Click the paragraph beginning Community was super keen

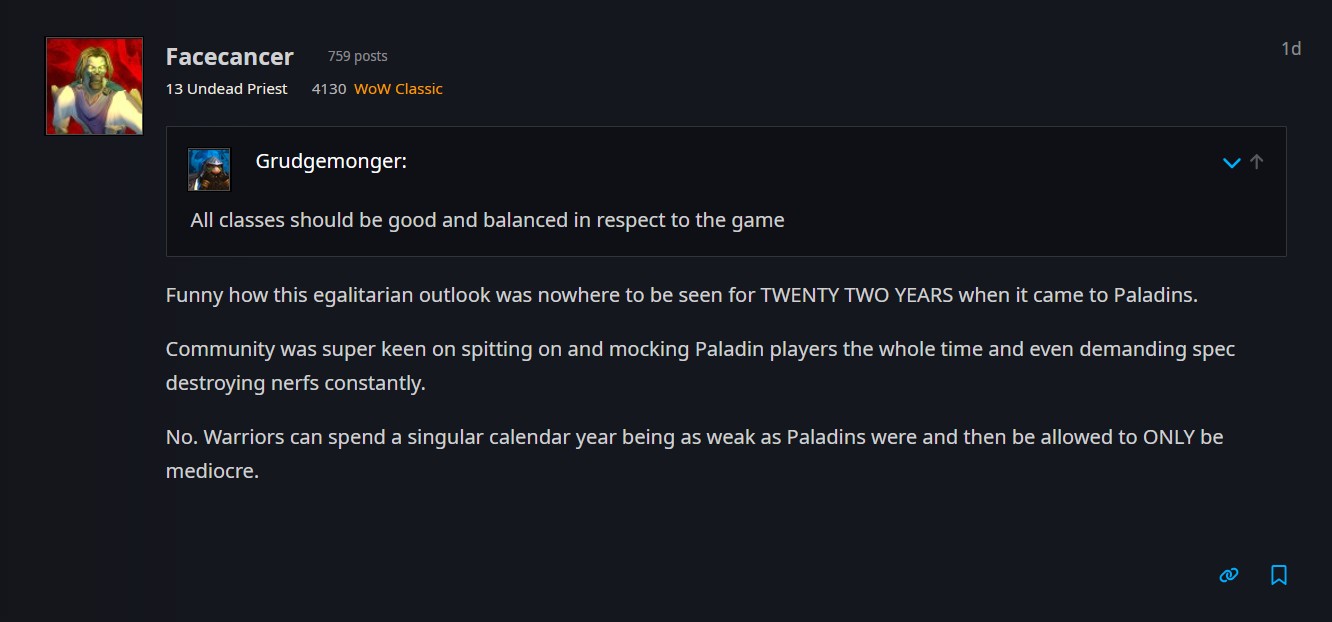(700, 366)
